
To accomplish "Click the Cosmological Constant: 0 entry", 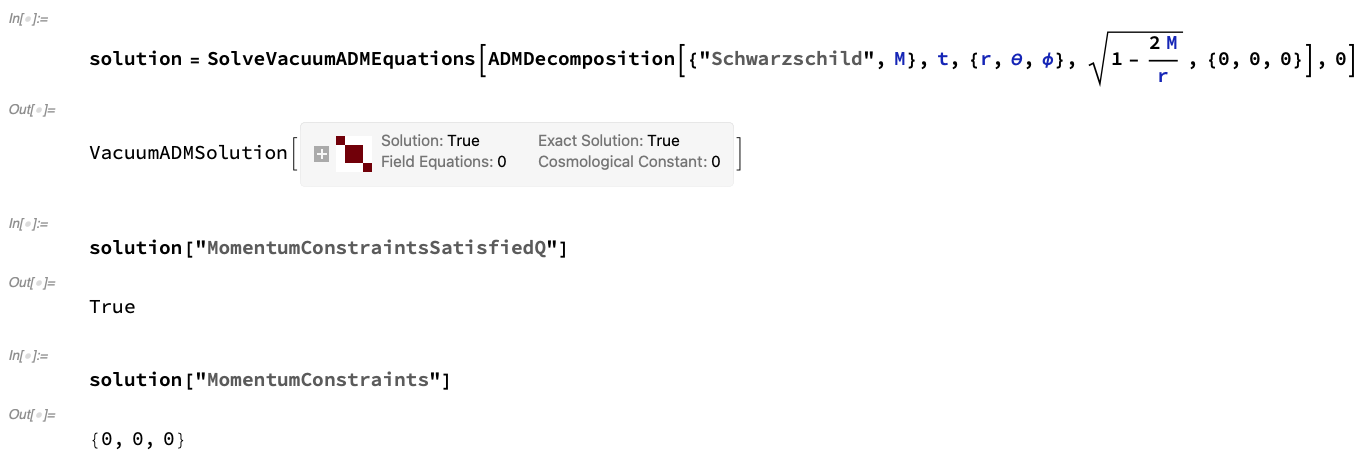I will pos(629,161).
